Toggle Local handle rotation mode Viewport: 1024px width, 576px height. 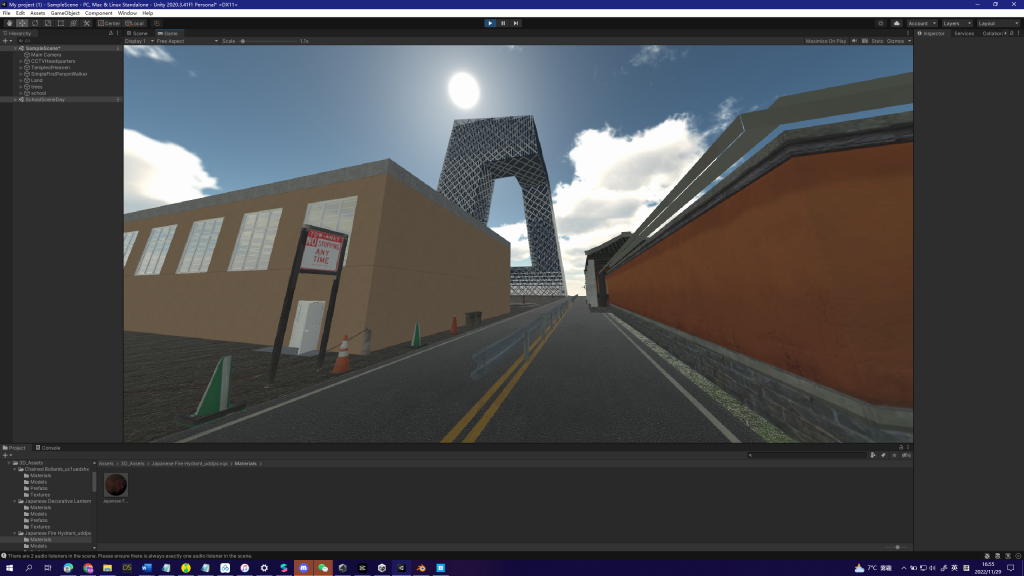pyautogui.click(x=135, y=23)
